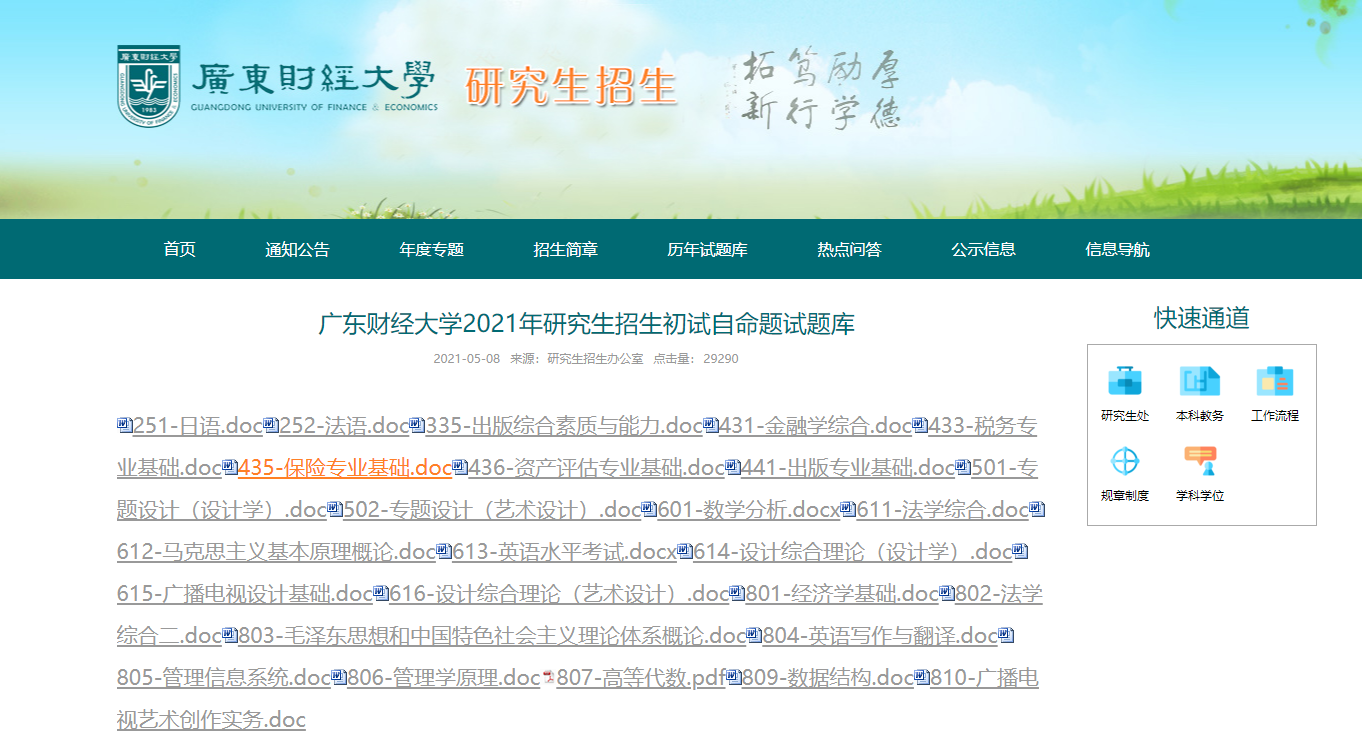The image size is (1362, 748).
Task: Download 435-保险专业基础.doc file
Action: (345, 468)
